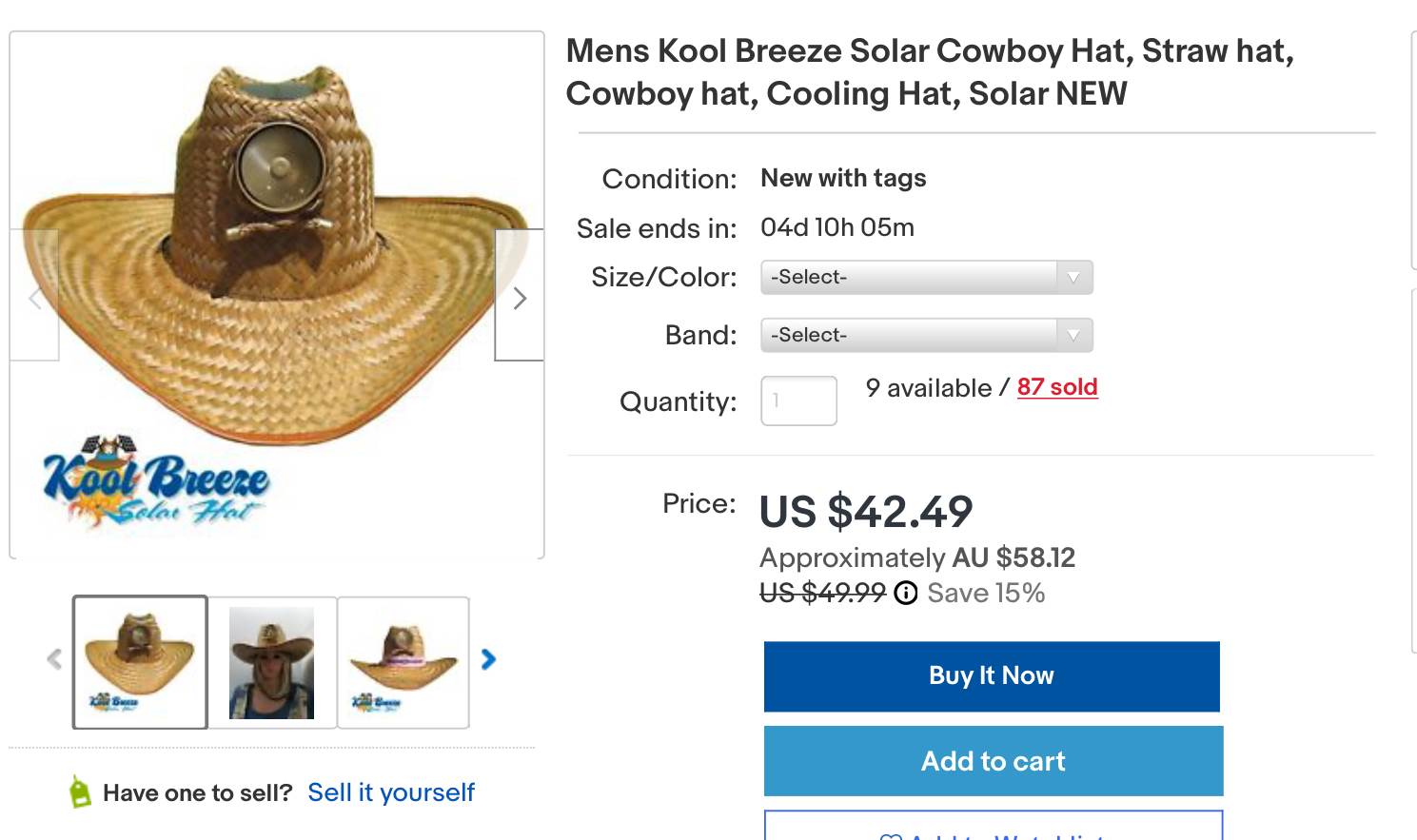Click the green tag icon near 'Have one to sell?'

(81, 791)
